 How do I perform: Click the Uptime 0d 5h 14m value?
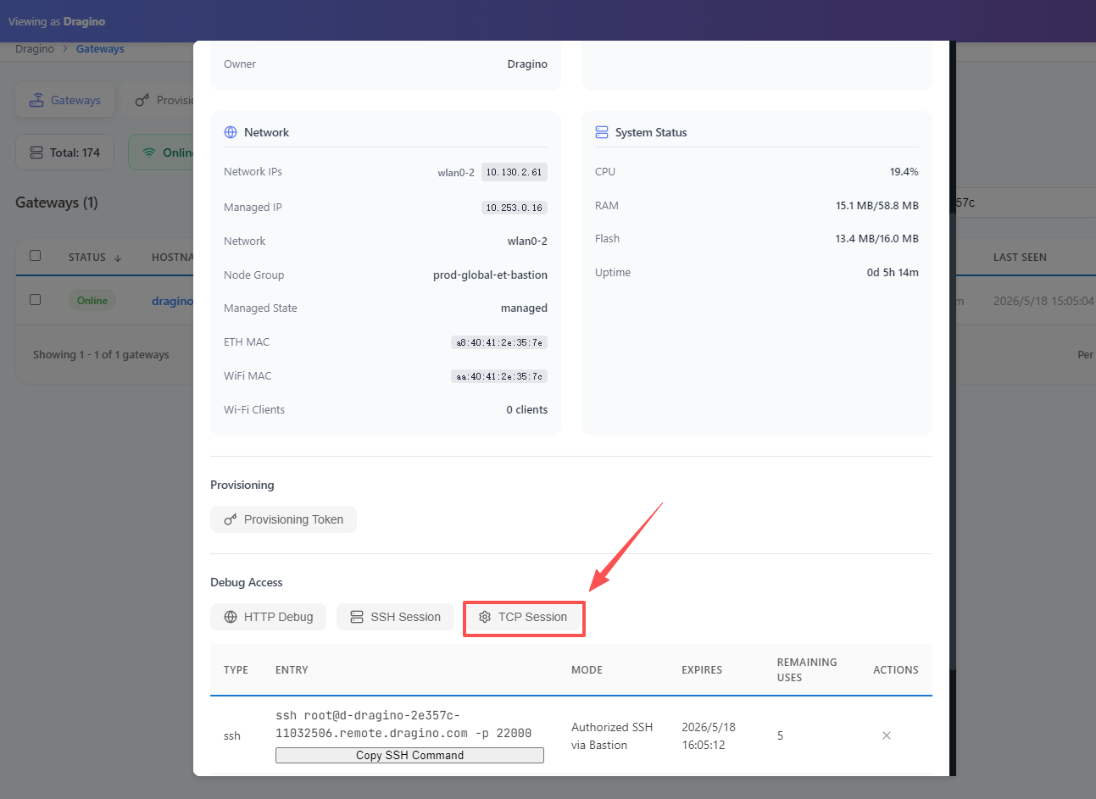[x=893, y=273]
